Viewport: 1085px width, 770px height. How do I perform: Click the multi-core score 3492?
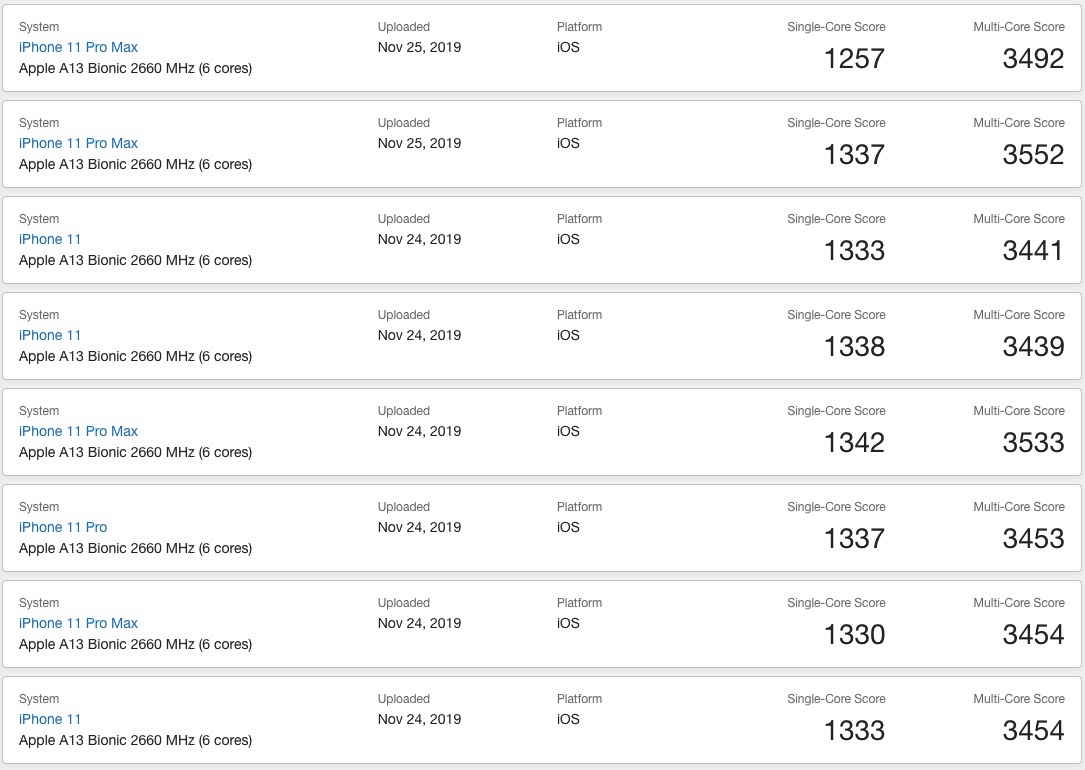click(1033, 59)
